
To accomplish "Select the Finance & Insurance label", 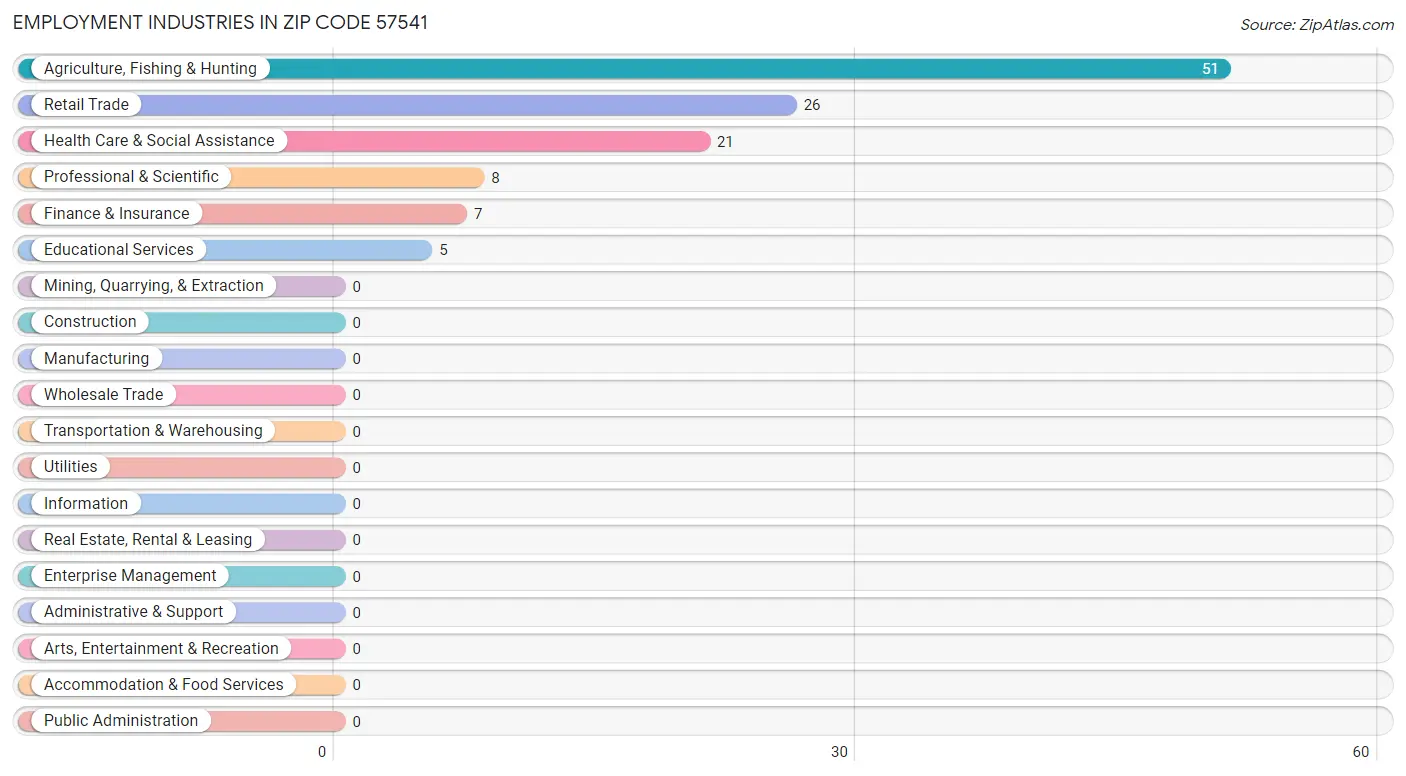I will [x=116, y=213].
